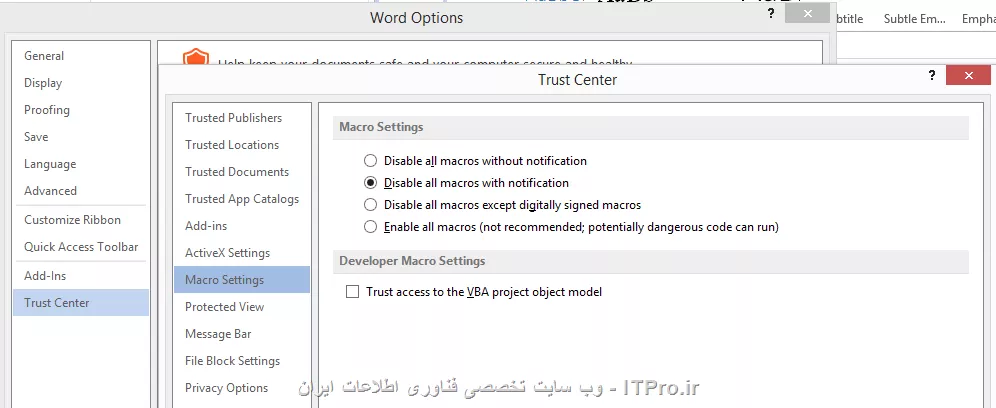Click the orange shield icon in Word Options
The width and height of the screenshot is (996, 408).
click(196, 57)
